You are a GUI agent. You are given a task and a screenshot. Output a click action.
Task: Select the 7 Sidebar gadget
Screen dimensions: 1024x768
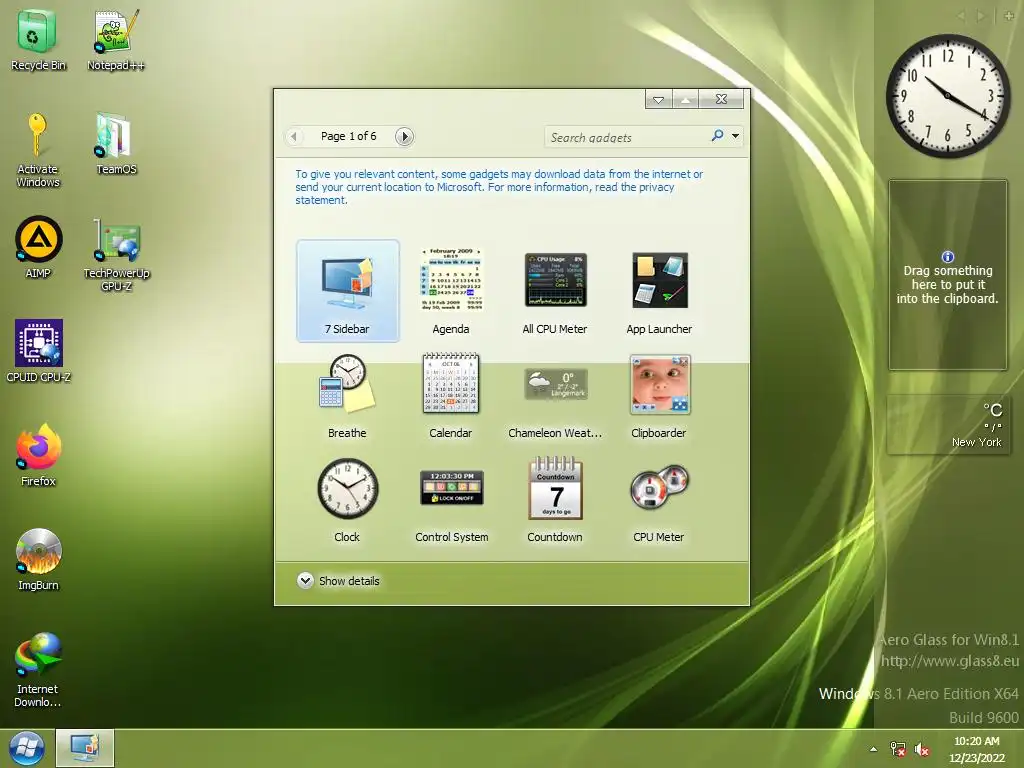pyautogui.click(x=347, y=291)
